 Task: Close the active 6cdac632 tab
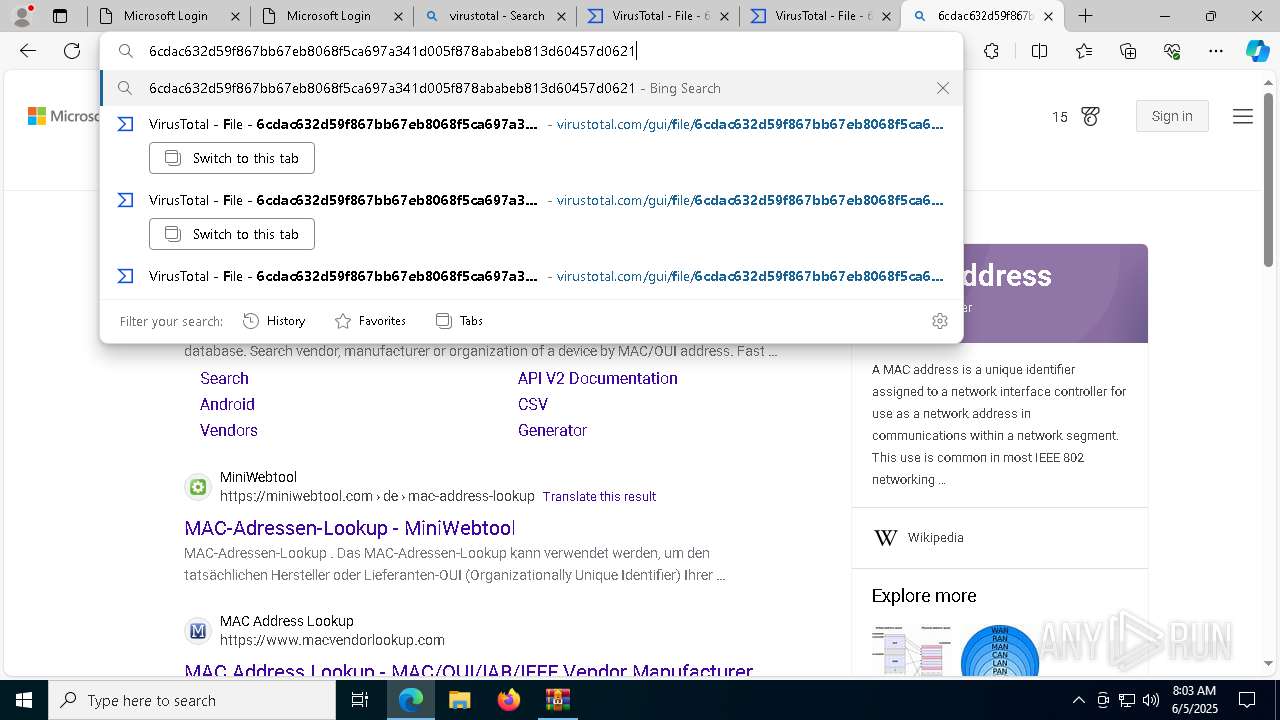pyautogui.click(x=1048, y=16)
